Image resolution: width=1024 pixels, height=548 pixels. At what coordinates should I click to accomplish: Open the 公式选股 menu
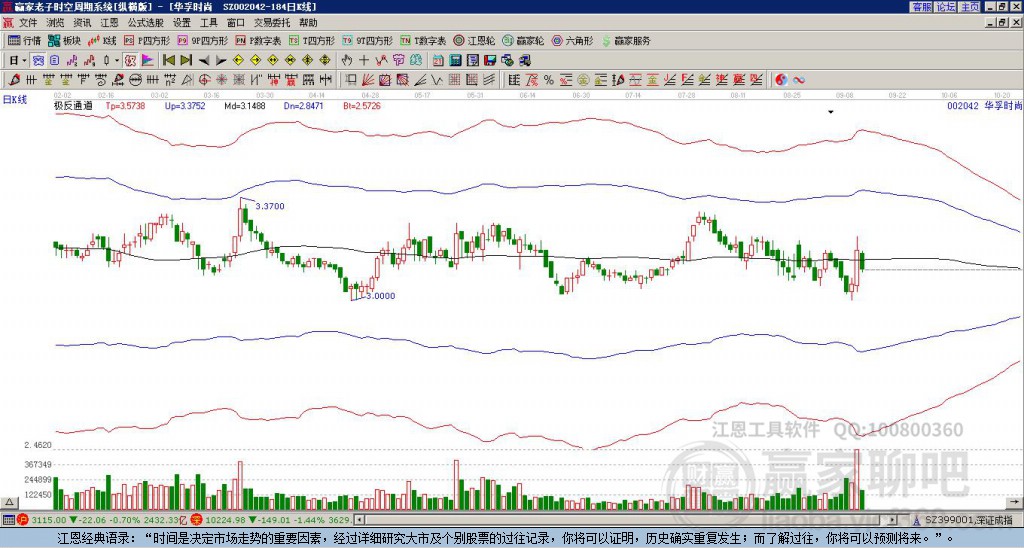tap(145, 23)
